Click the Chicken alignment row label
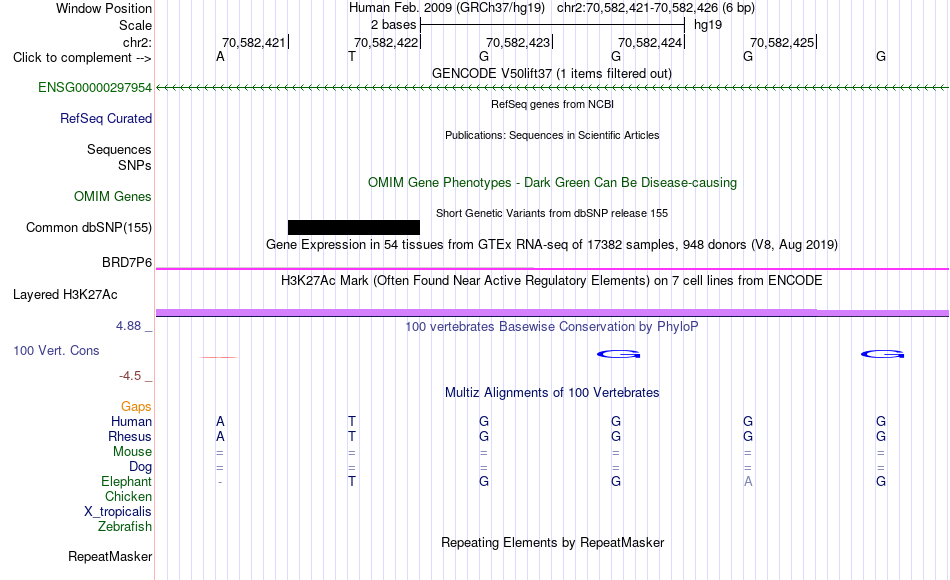The height and width of the screenshot is (580, 950). [x=128, y=496]
